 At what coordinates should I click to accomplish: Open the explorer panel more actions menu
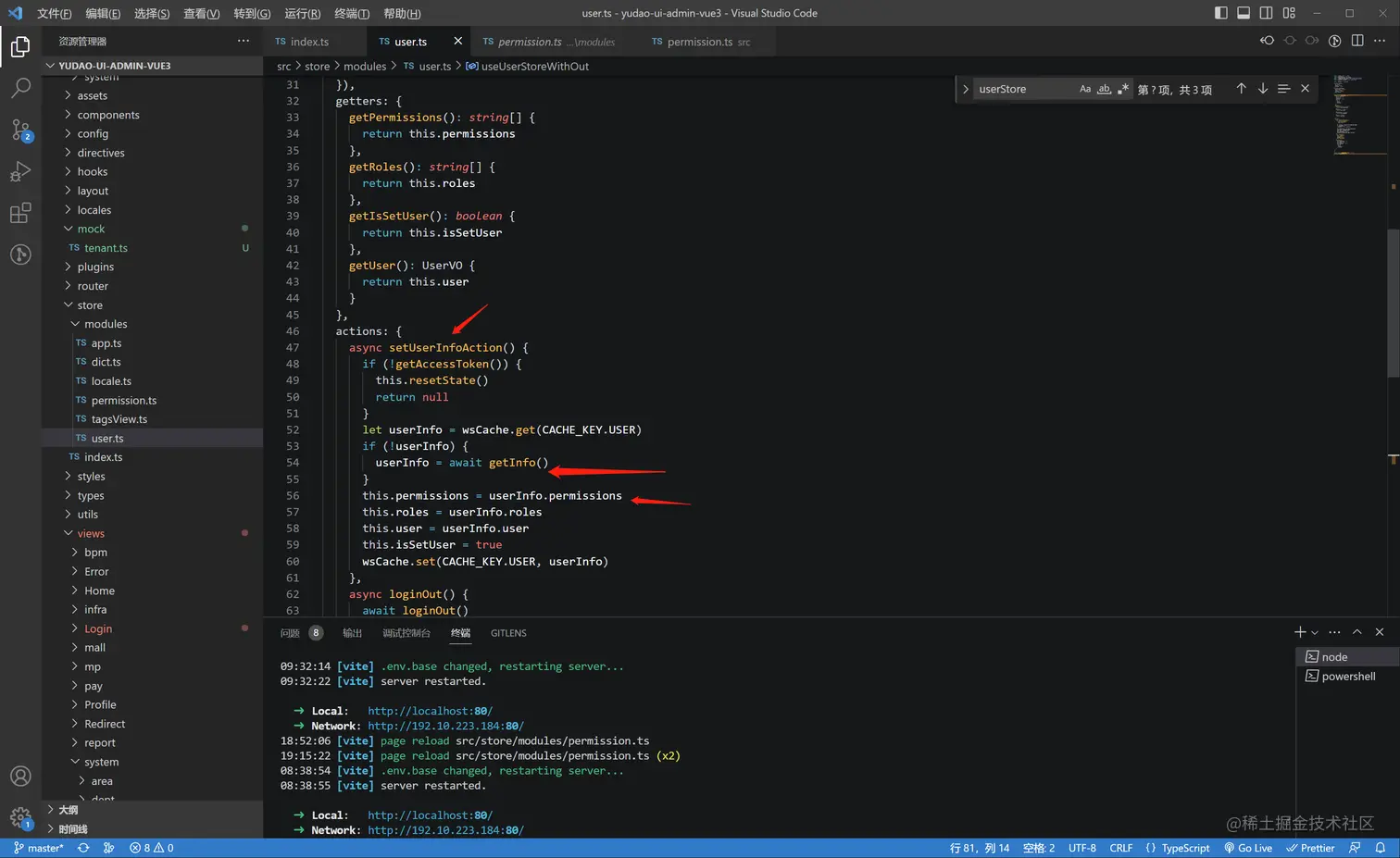pos(244,41)
